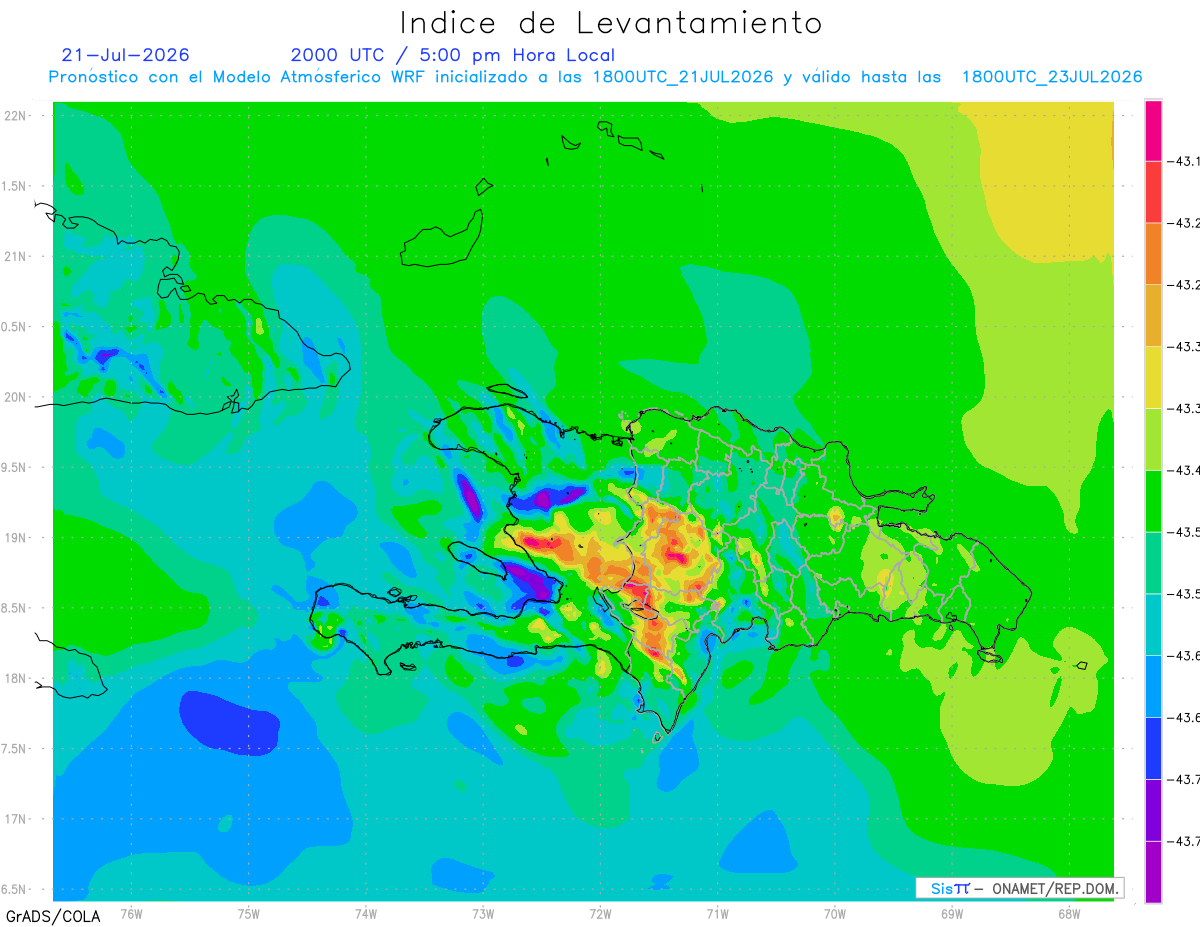Click the '70W' longitude label
This screenshot has height=927, width=1200.
835,915
